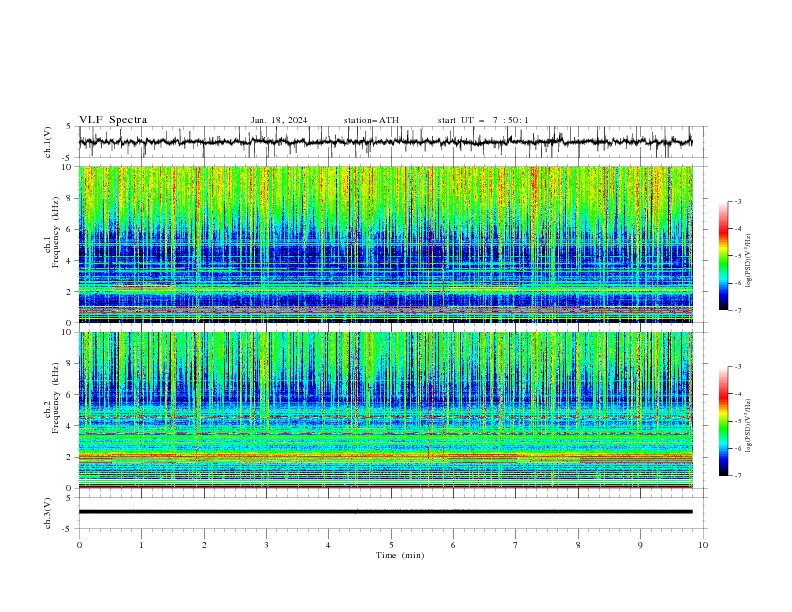
Task: Click the ch.2 "Frequency (kHz)" axis label
Action: [56, 397]
